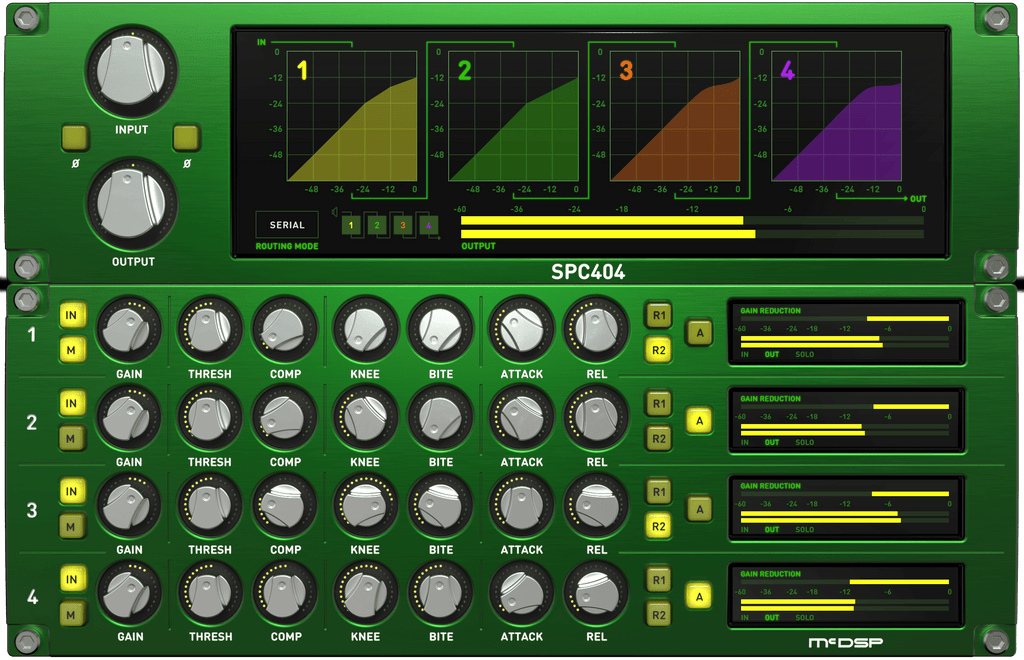Toggle the A auto button for band 1
Image resolution: width=1024 pixels, height=660 pixels.
[x=699, y=333]
